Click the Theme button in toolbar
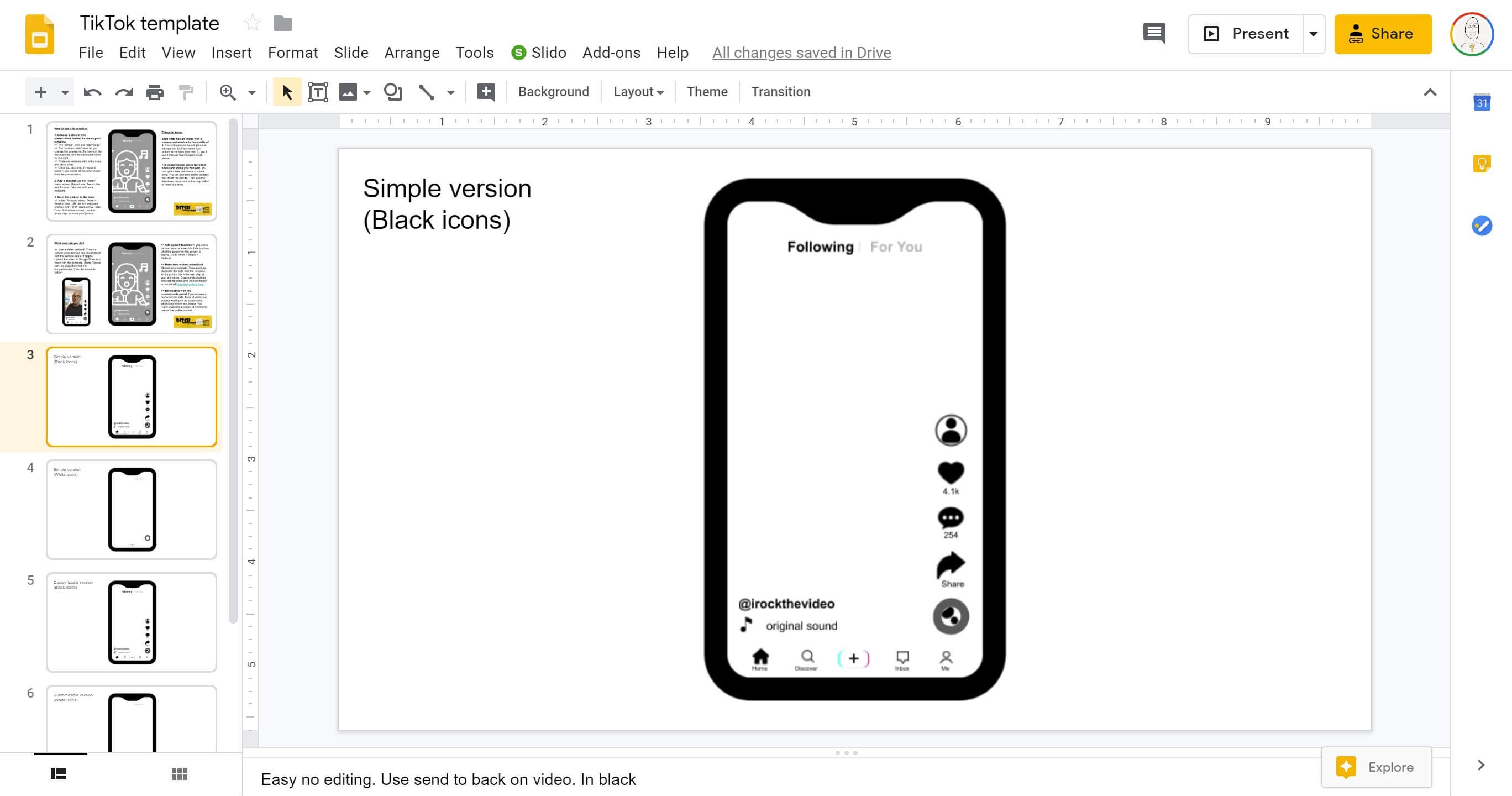 707,91
